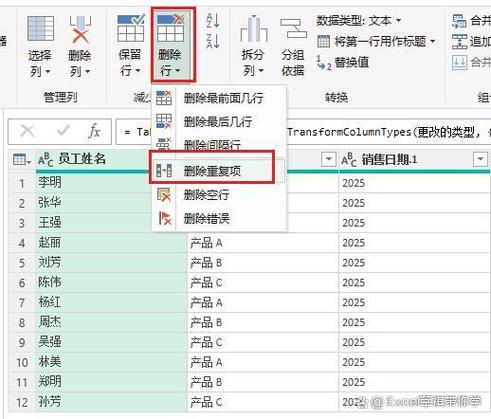Screen dimensions: 491x419
Task: Select the cell 刘芳
Action: (x=50, y=262)
